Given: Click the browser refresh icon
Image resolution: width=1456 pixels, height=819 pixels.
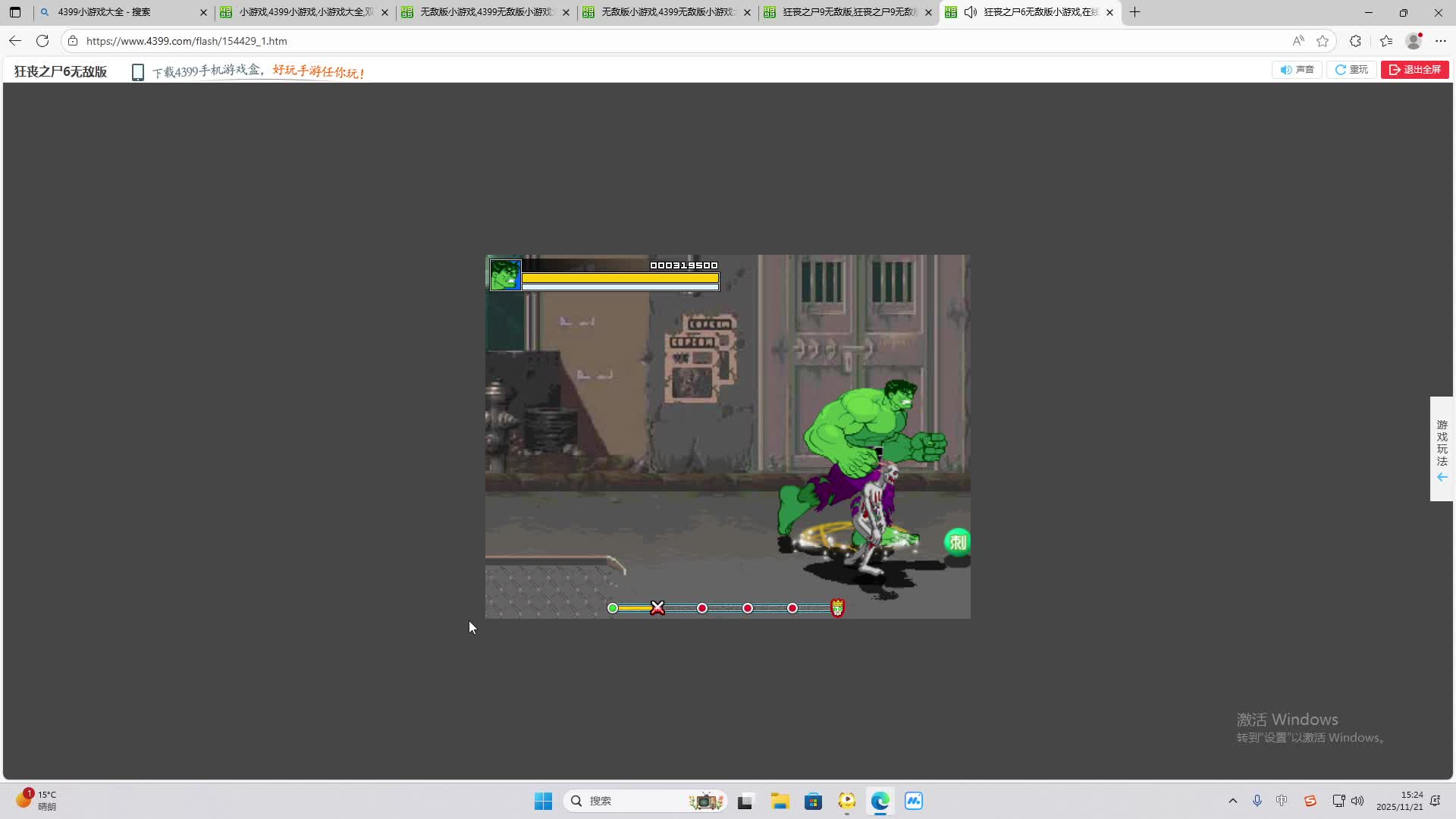Looking at the screenshot, I should coord(42,41).
